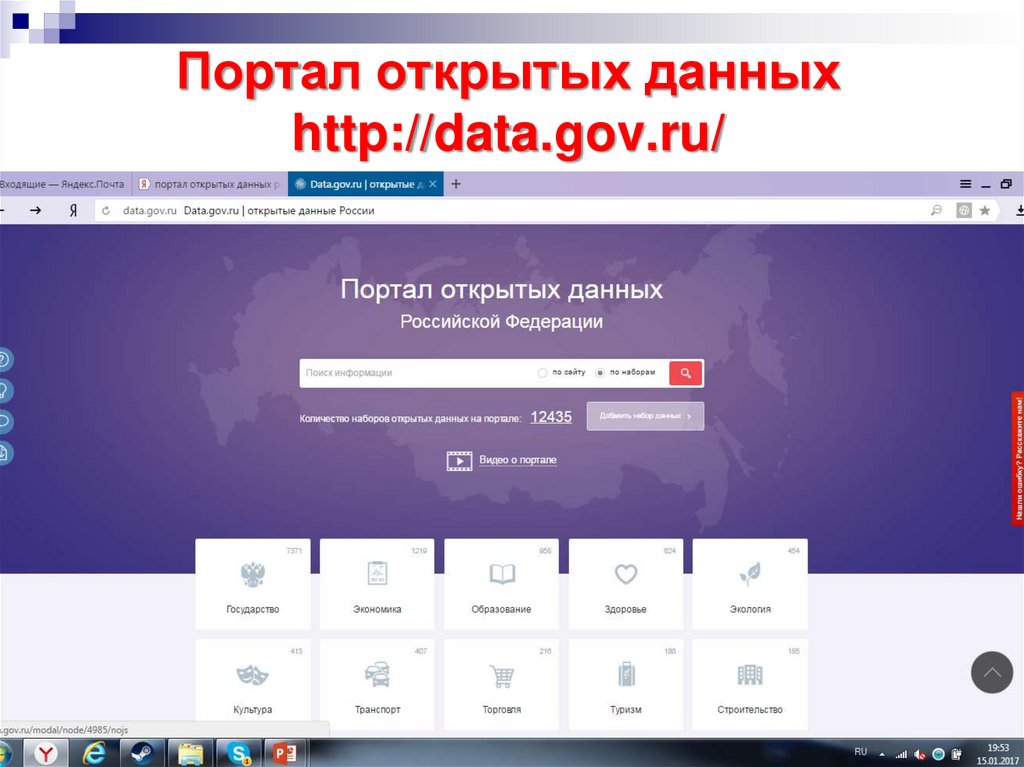Click the Торговля shopping cart icon

[x=502, y=676]
